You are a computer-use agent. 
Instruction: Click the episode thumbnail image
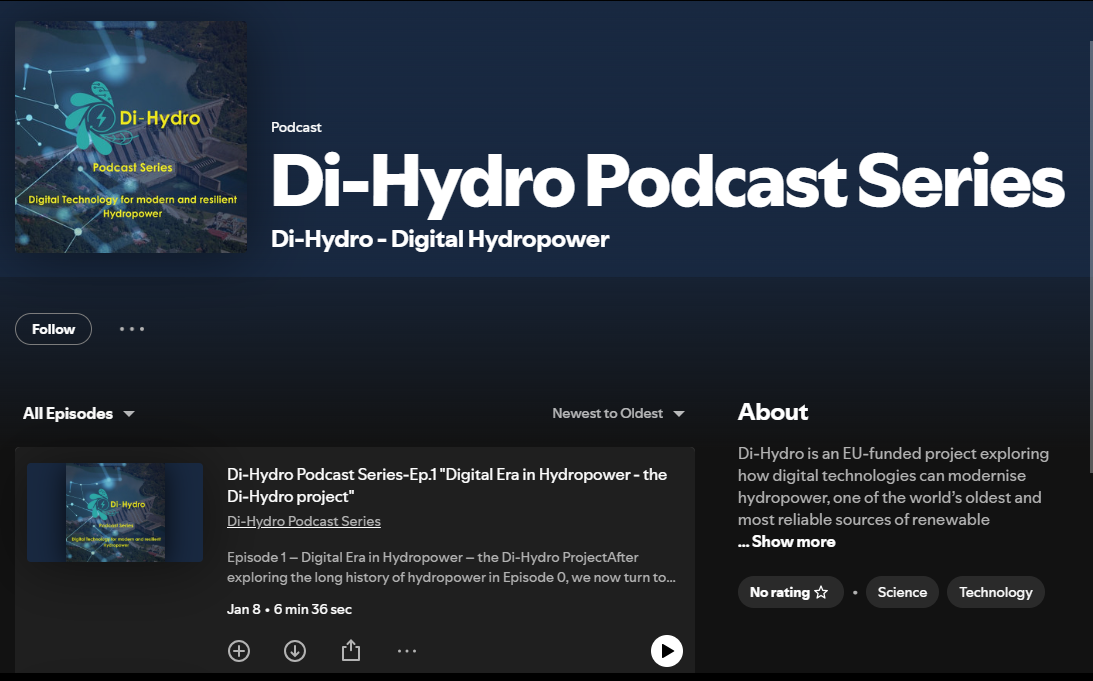tap(115, 512)
